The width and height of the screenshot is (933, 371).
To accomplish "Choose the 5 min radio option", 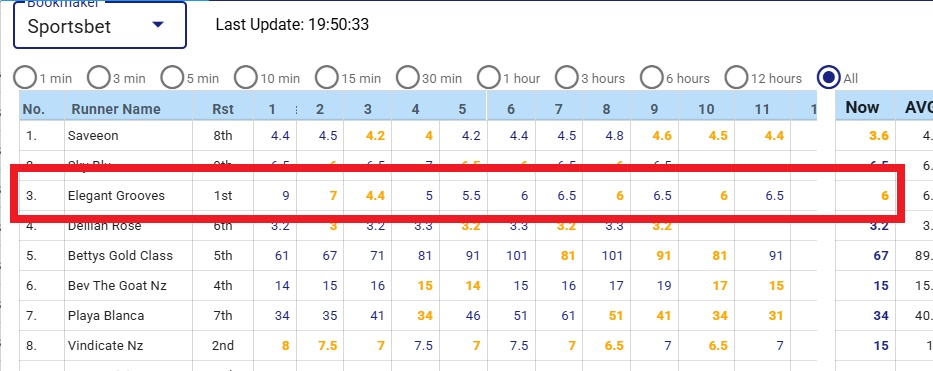I will [172, 77].
